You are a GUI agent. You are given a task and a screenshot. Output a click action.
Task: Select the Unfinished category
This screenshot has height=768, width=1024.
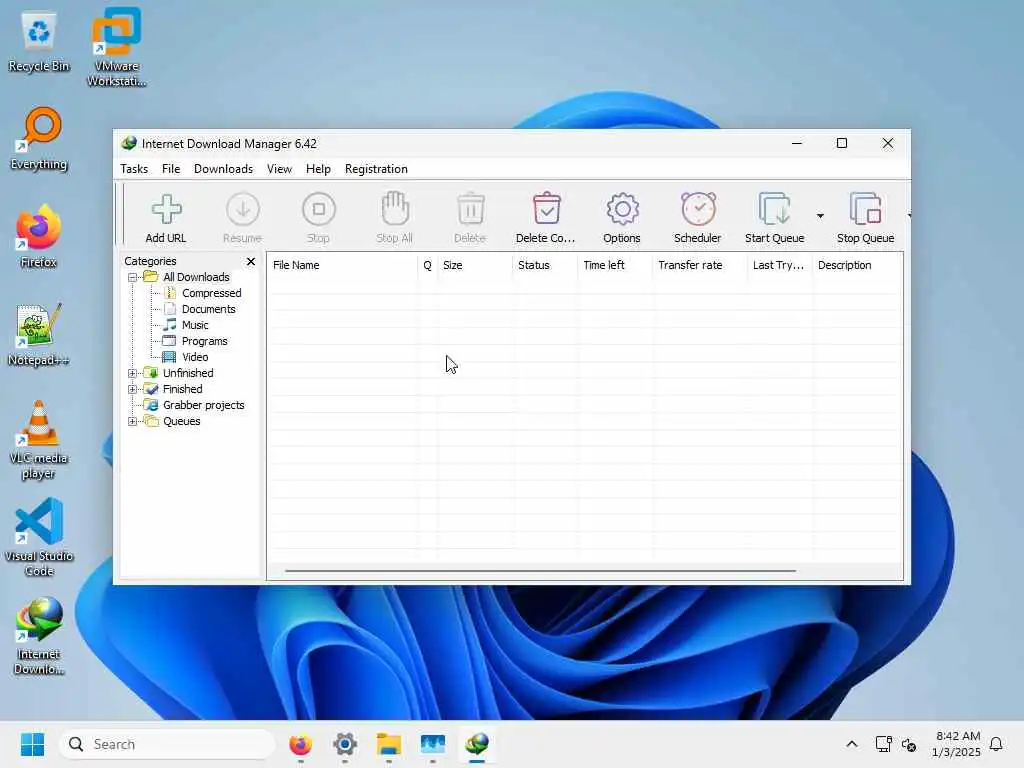click(188, 373)
